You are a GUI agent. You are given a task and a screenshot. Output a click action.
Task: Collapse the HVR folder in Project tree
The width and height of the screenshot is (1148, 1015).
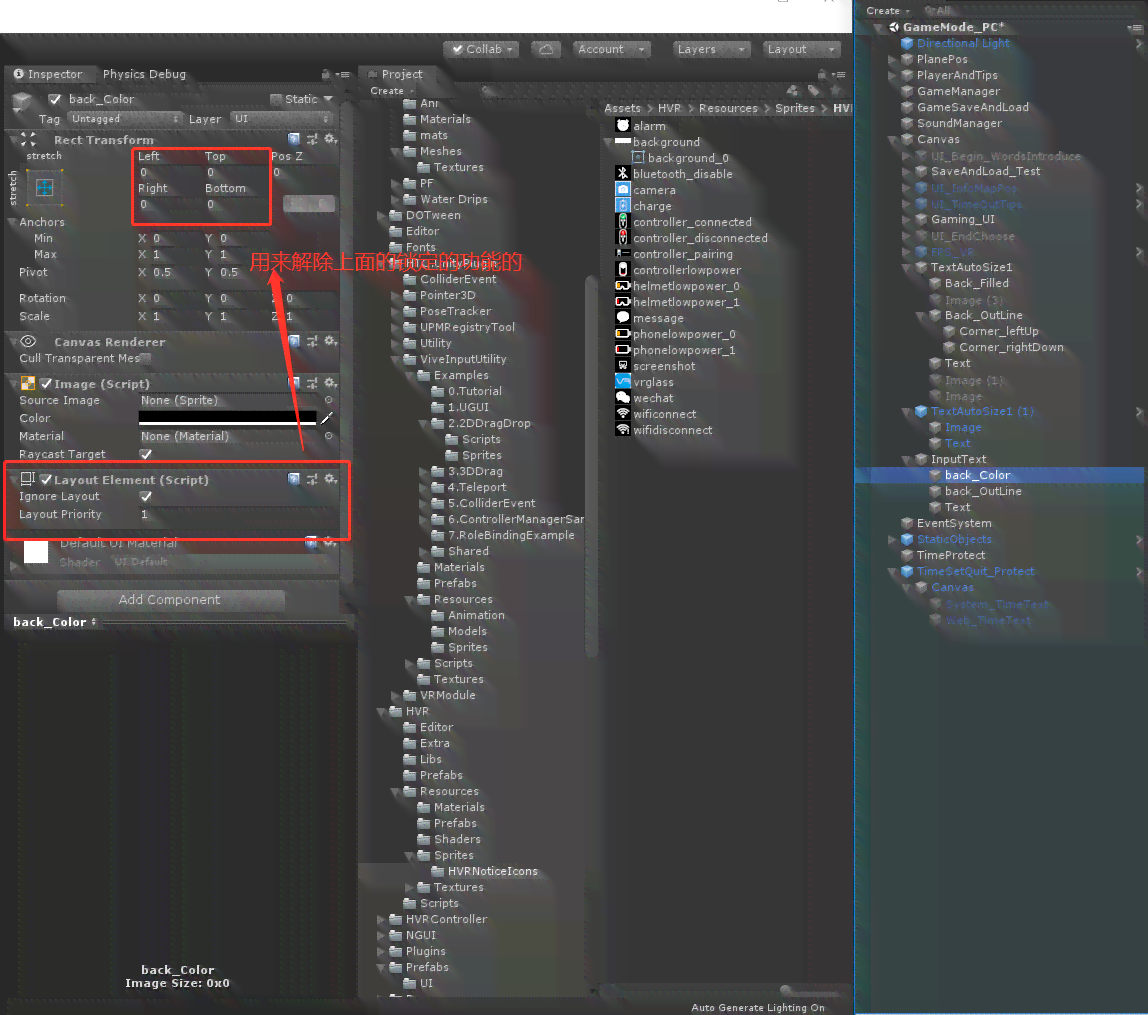(381, 711)
